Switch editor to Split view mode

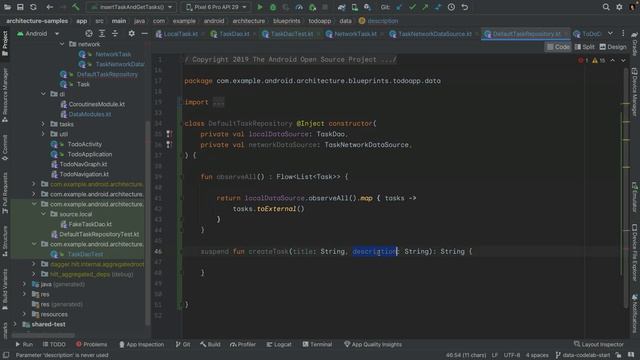[x=584, y=47]
